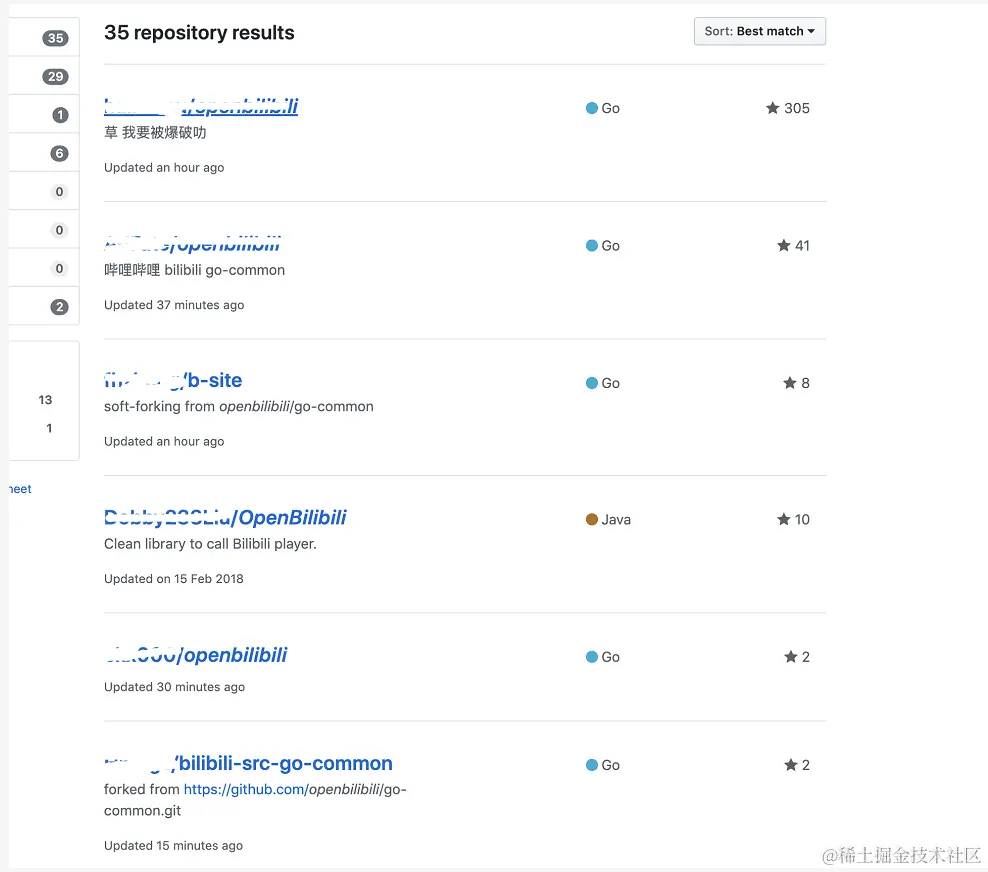This screenshot has height=872, width=988.
Task: Click the Java language dot on OpenBilibili
Action: [589, 519]
